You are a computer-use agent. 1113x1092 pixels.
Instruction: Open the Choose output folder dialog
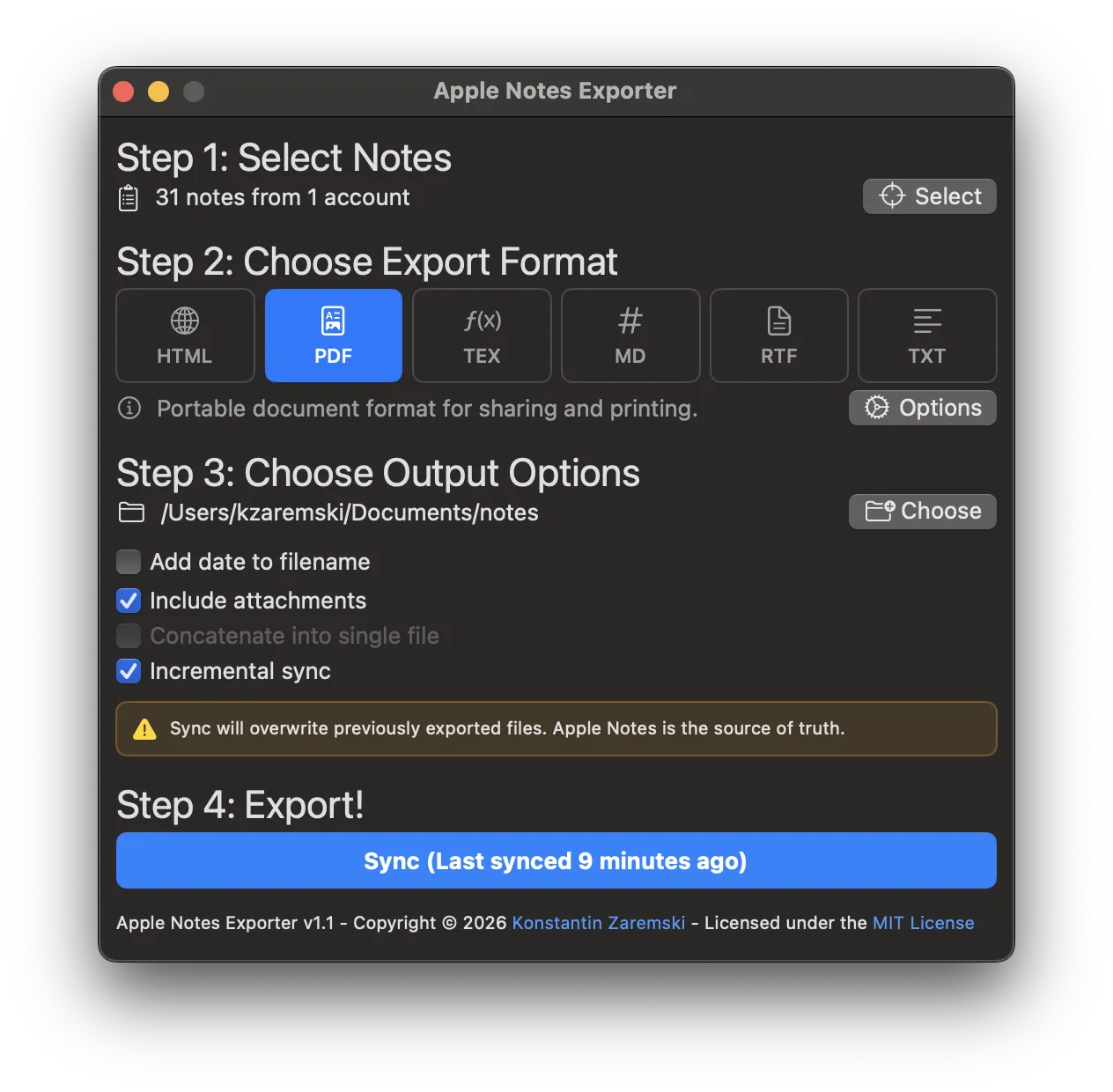[922, 511]
